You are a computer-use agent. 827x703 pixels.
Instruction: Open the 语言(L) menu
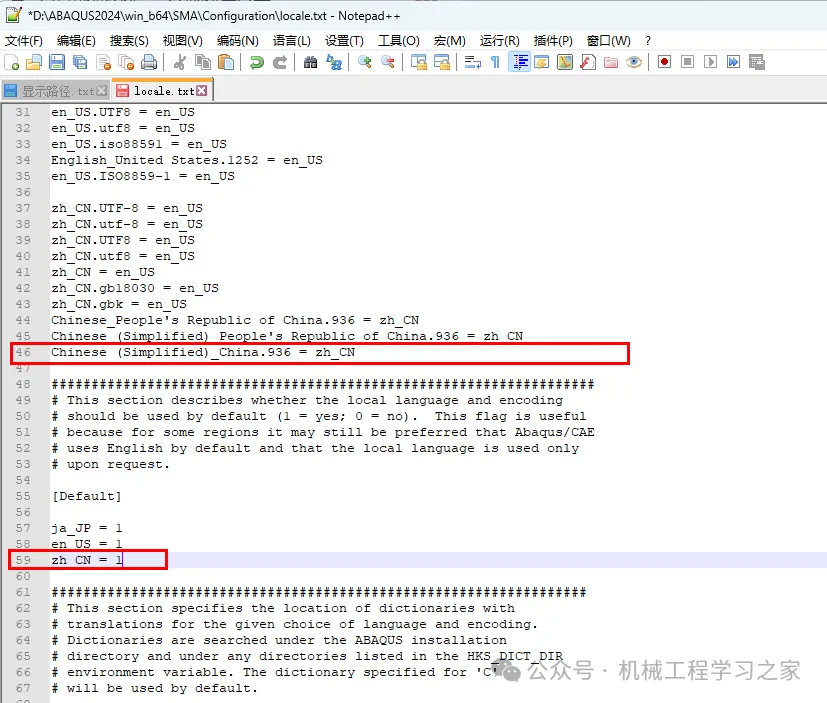click(292, 41)
